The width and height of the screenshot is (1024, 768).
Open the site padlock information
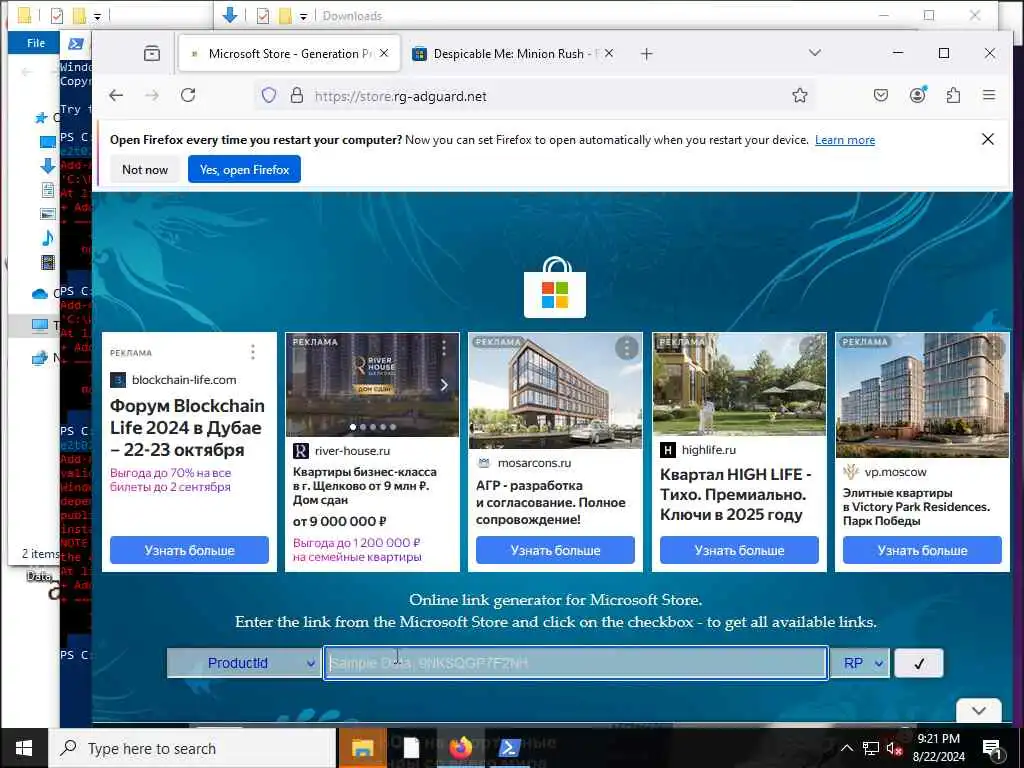click(x=296, y=96)
